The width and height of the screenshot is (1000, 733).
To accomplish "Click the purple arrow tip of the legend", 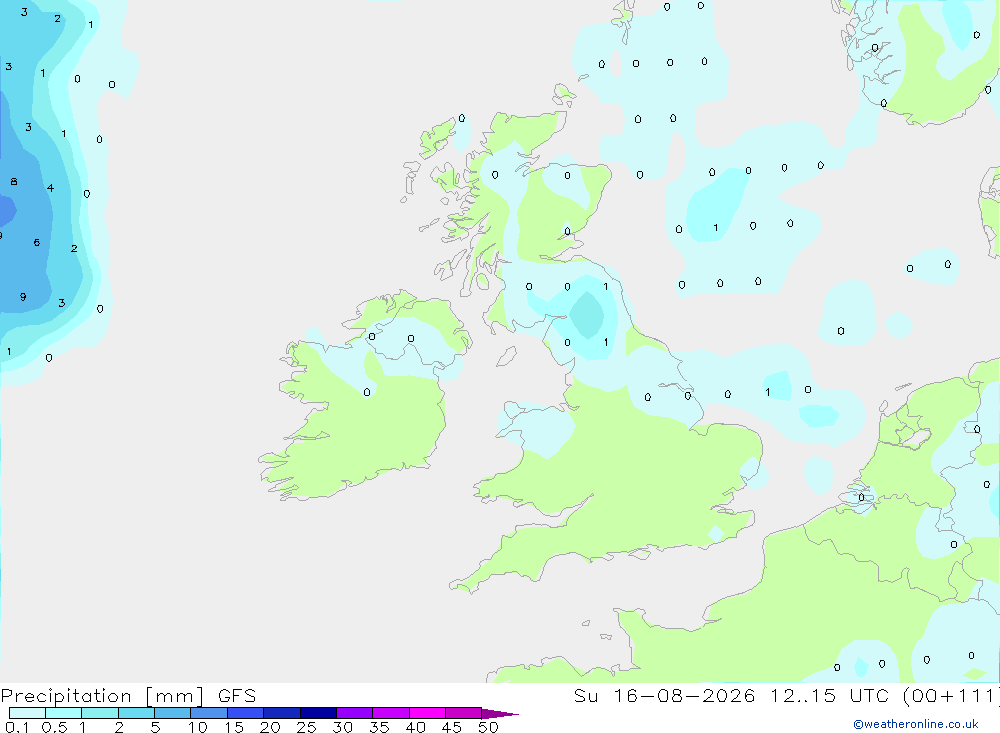I will [x=500, y=714].
